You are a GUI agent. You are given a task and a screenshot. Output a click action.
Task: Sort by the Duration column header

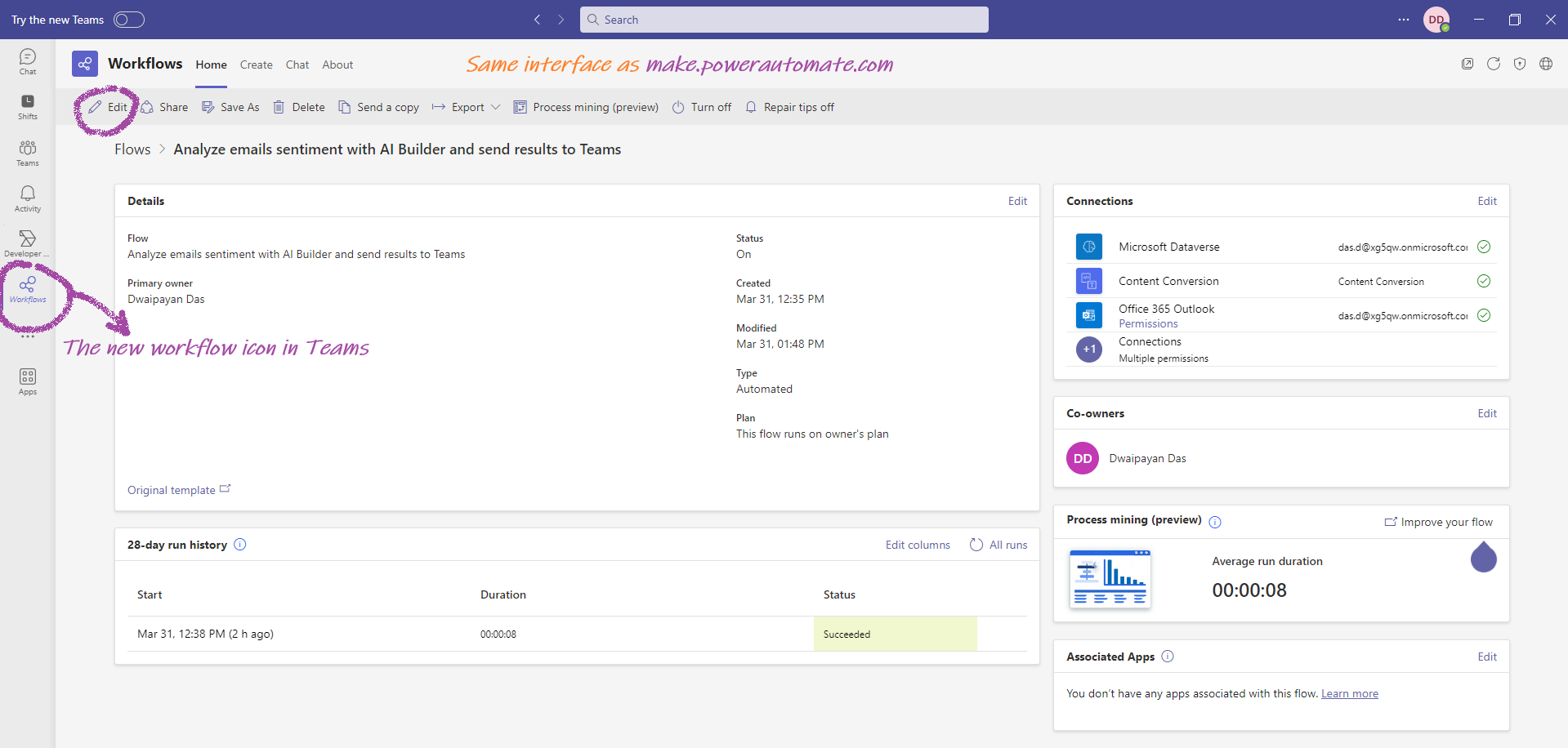(x=503, y=594)
